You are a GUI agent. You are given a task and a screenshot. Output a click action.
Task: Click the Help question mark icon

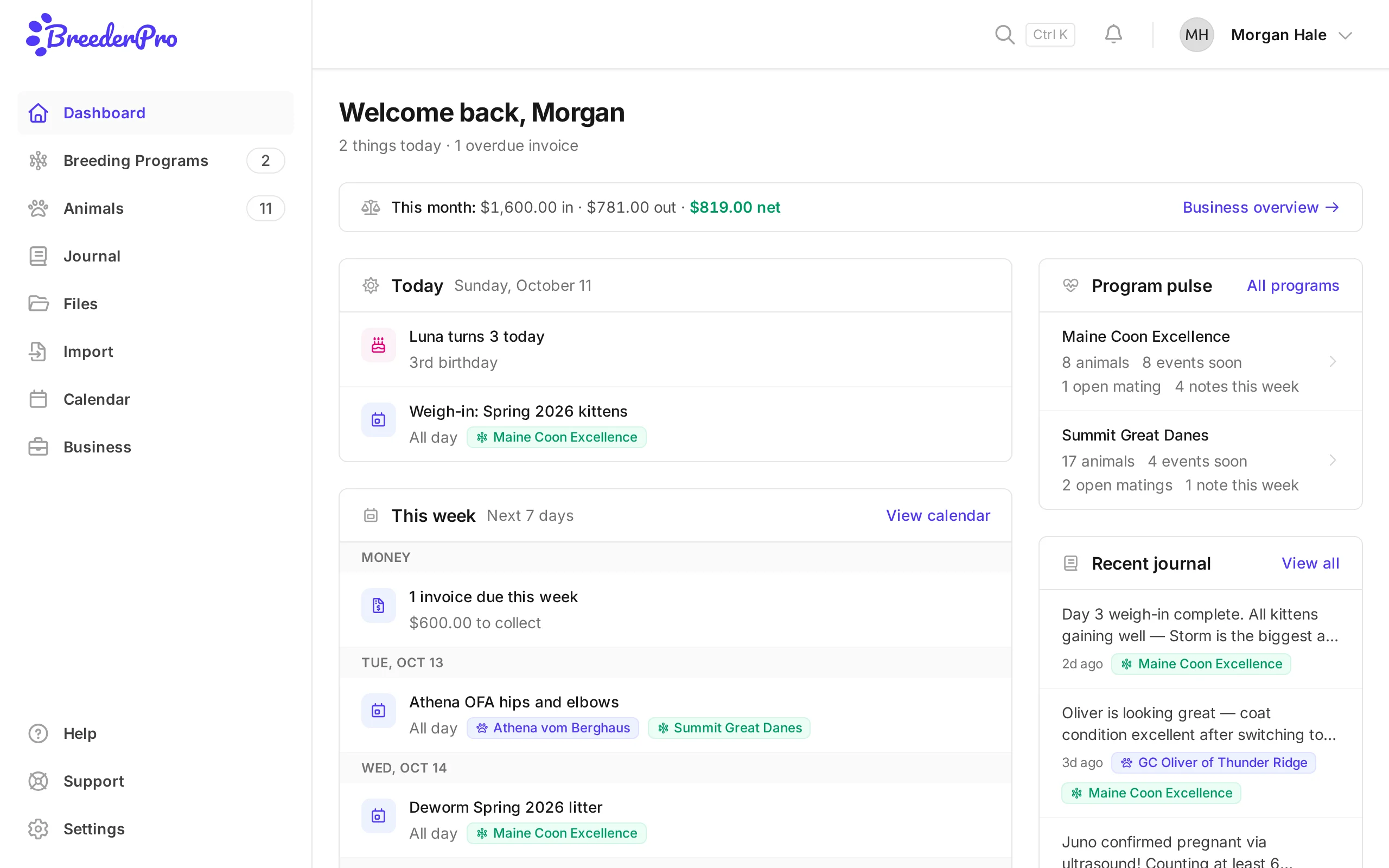pyautogui.click(x=39, y=733)
